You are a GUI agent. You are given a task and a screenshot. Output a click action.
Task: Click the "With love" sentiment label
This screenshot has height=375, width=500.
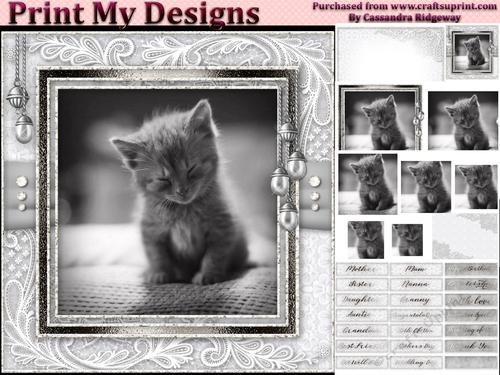471,300
